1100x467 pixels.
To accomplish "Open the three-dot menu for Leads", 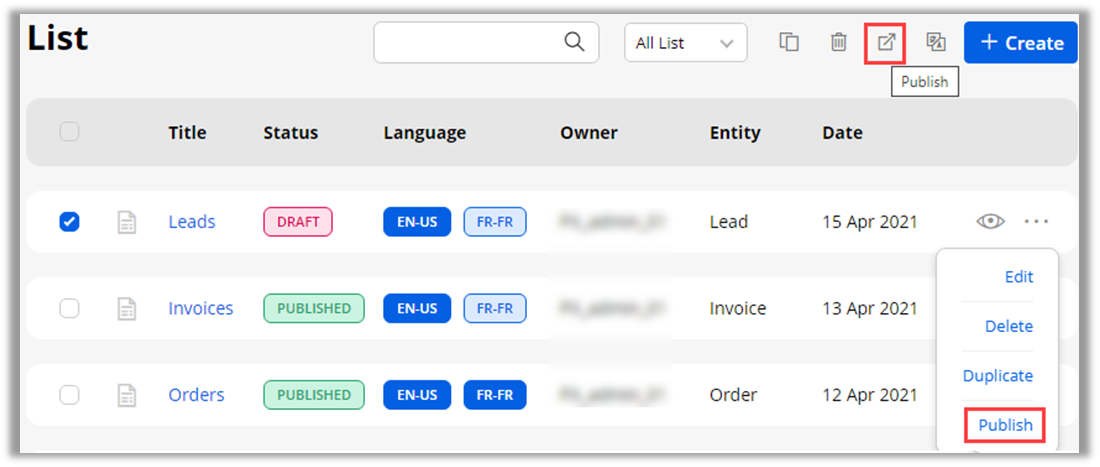I will click(x=1036, y=221).
